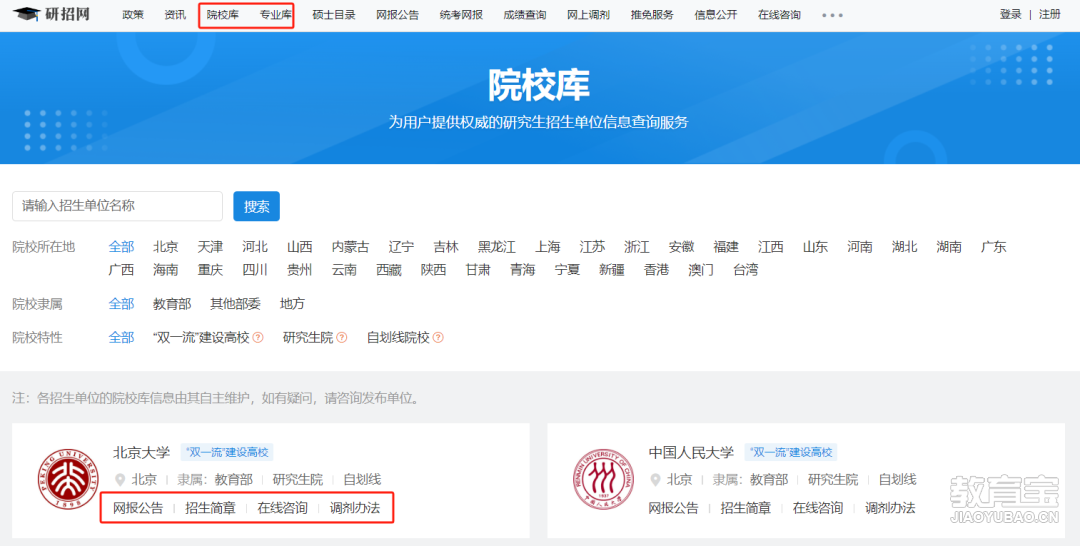This screenshot has height=546, width=1080.
Task: Filter schools by 河北
Action: coord(255,246)
